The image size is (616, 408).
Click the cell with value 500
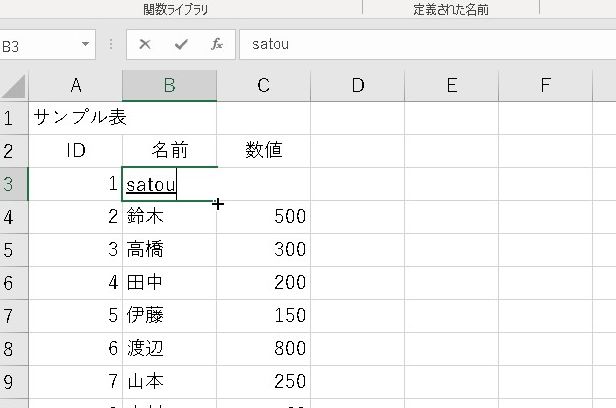[x=263, y=217]
